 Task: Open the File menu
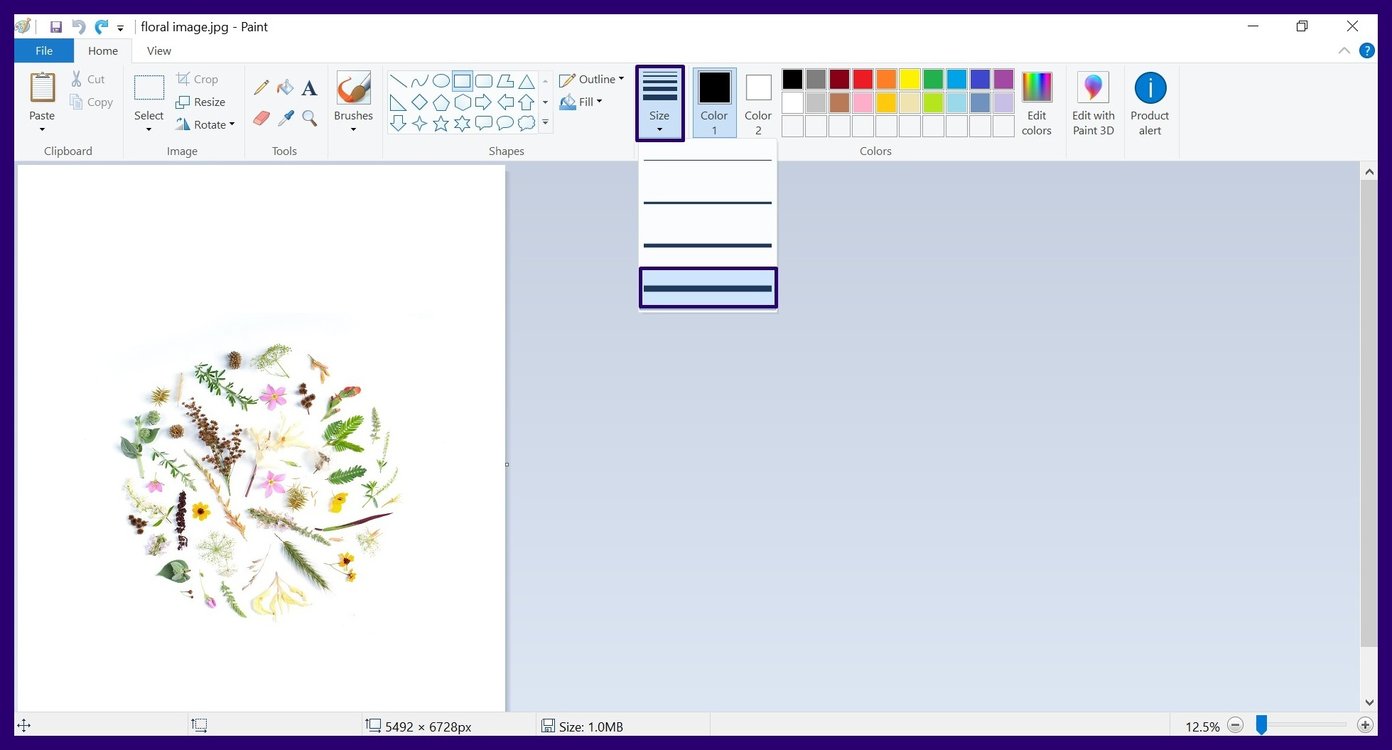[x=44, y=50]
